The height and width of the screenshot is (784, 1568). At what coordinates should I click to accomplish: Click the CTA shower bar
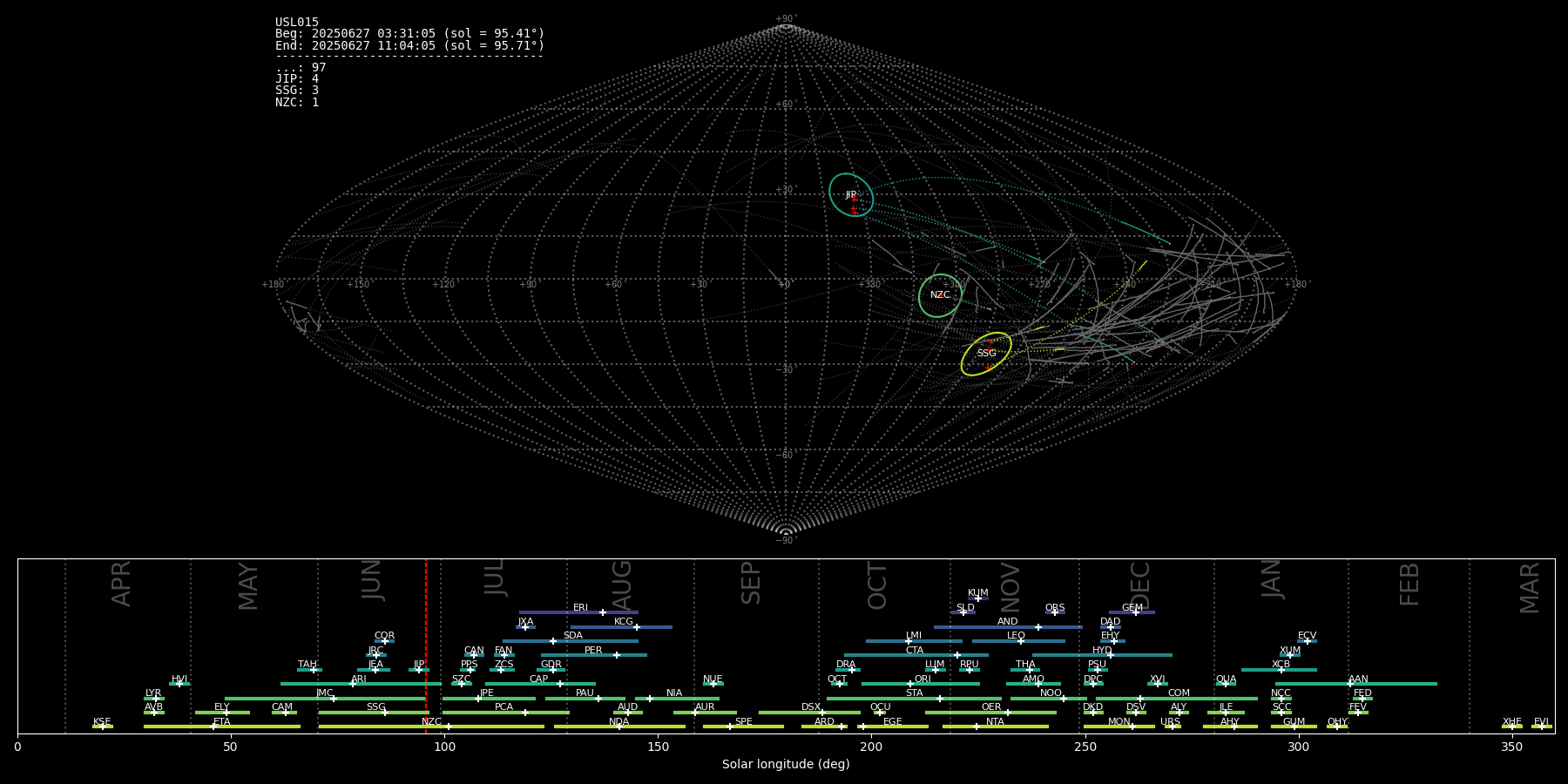pos(916,655)
